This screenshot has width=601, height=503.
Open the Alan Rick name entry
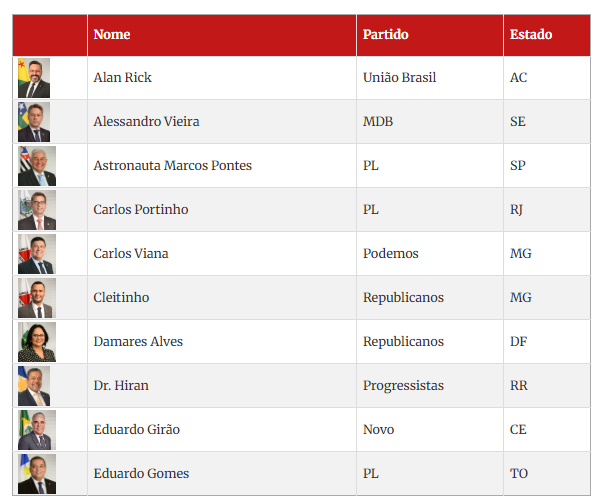point(122,77)
